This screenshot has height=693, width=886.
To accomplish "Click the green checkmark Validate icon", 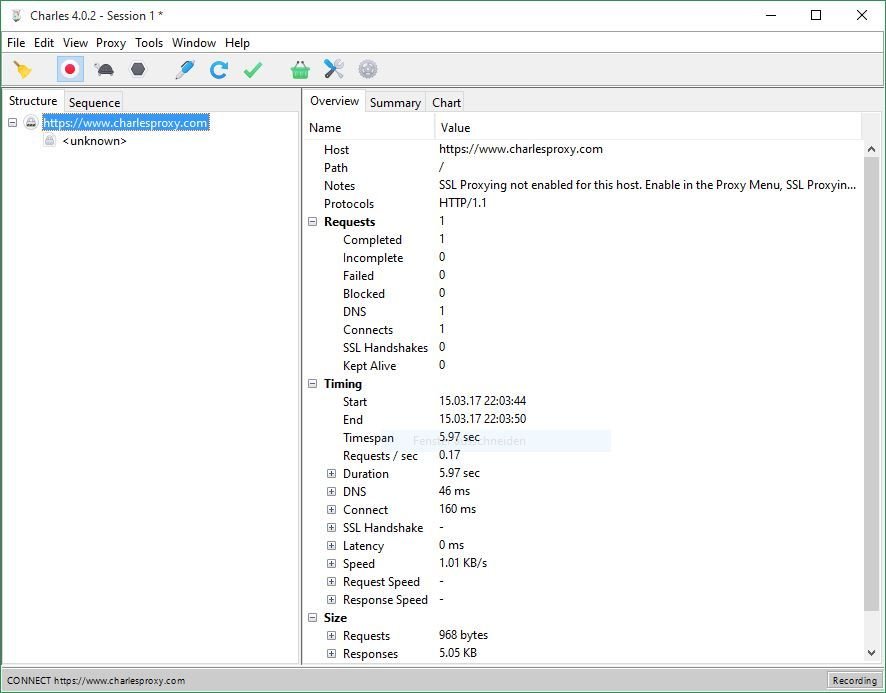I will (x=253, y=70).
